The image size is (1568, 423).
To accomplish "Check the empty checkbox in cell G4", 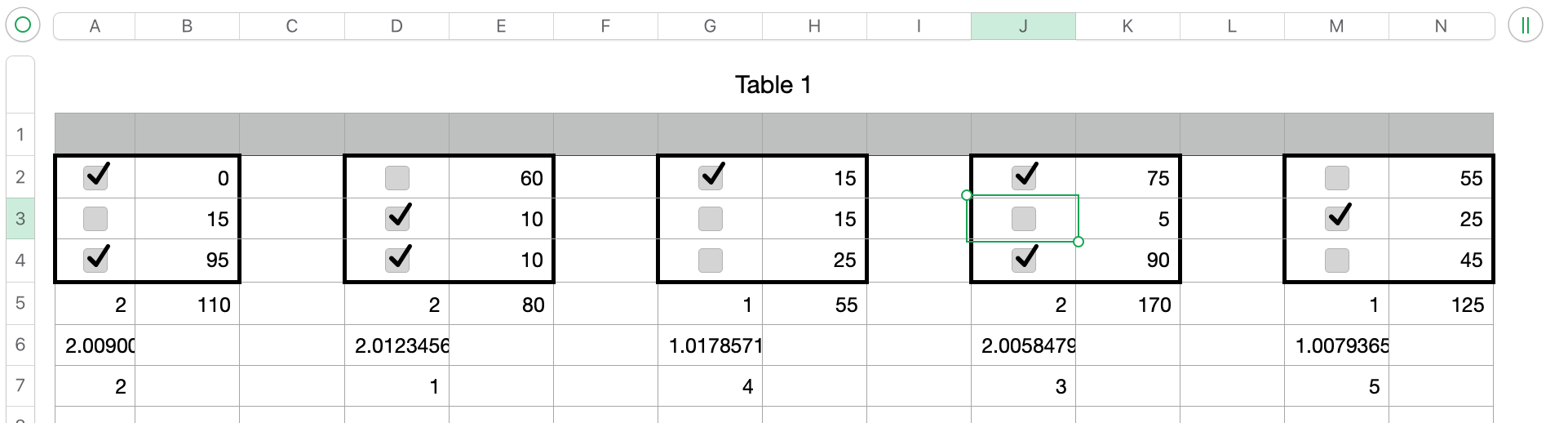I will point(711,260).
